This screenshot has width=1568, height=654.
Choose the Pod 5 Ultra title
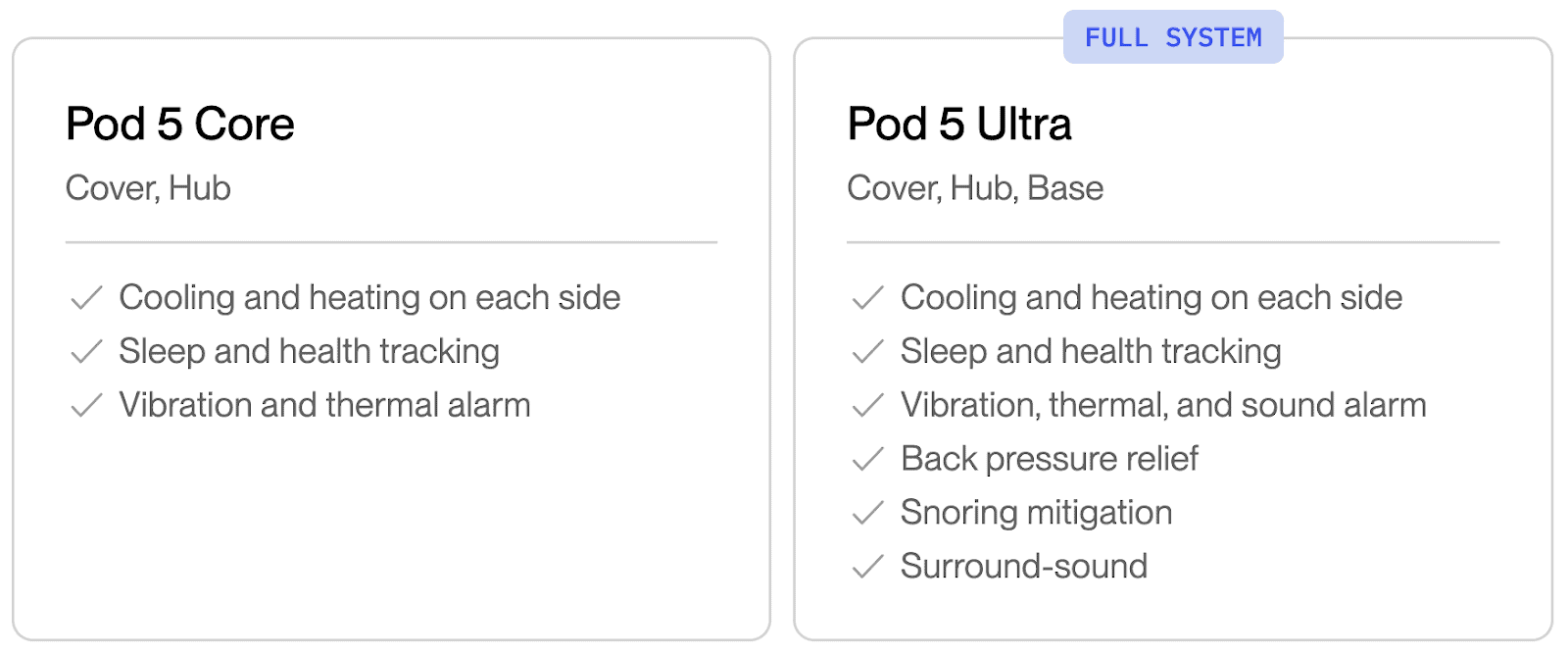tap(959, 125)
